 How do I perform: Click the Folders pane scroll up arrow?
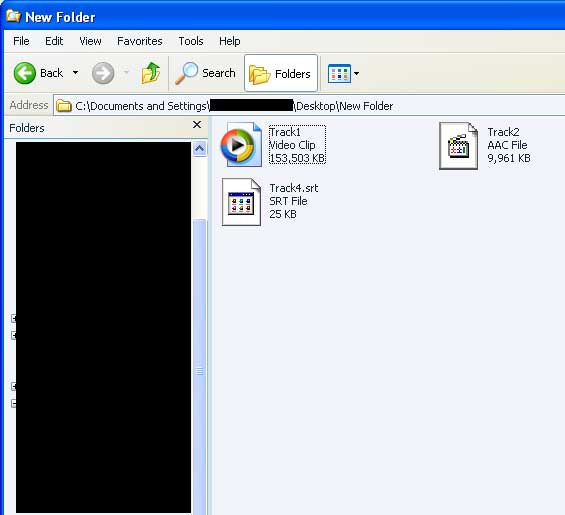(200, 148)
